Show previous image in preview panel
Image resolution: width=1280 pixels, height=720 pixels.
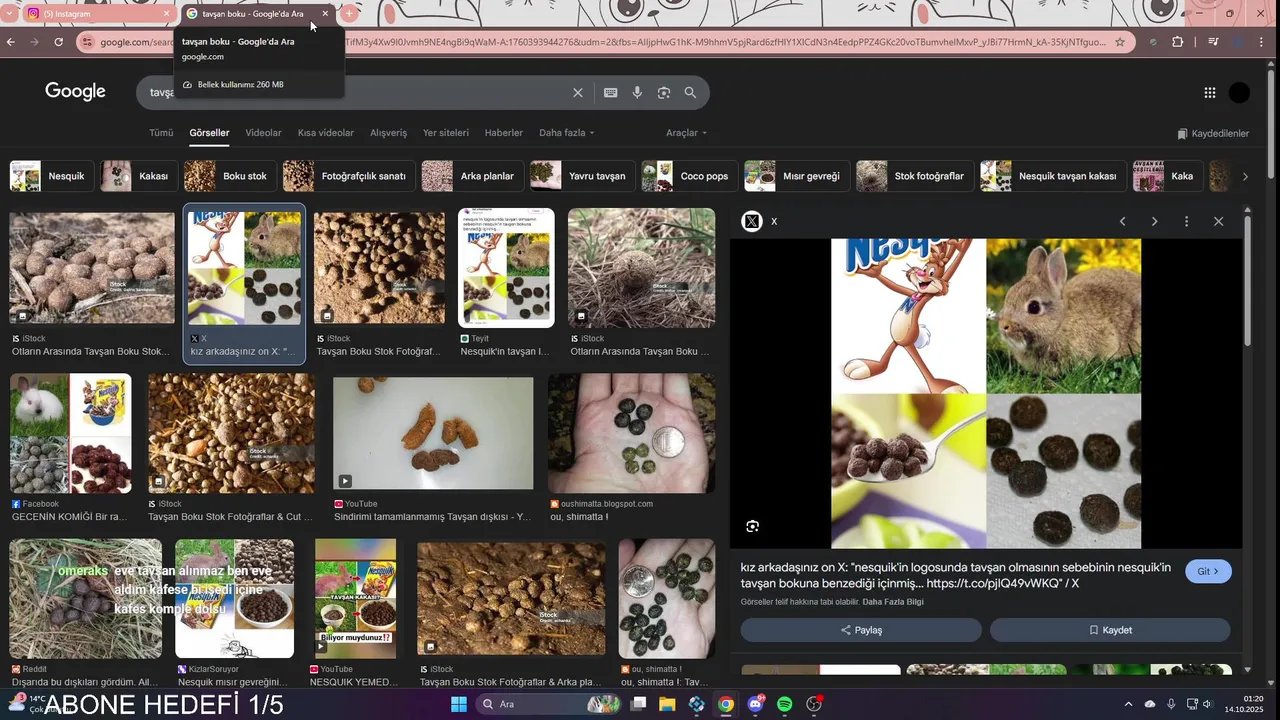[x=1122, y=222]
